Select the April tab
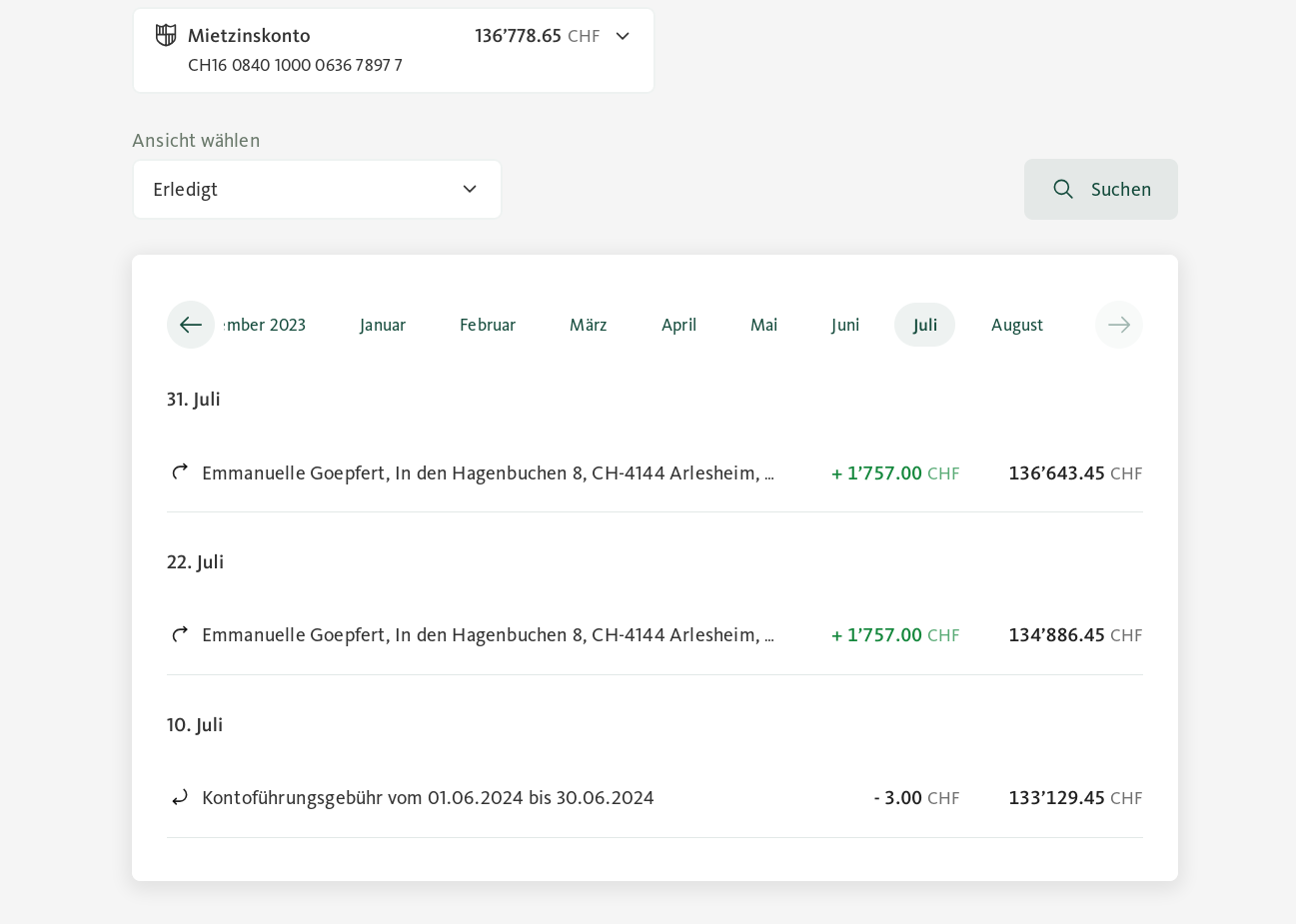The image size is (1296, 924). pos(679,325)
